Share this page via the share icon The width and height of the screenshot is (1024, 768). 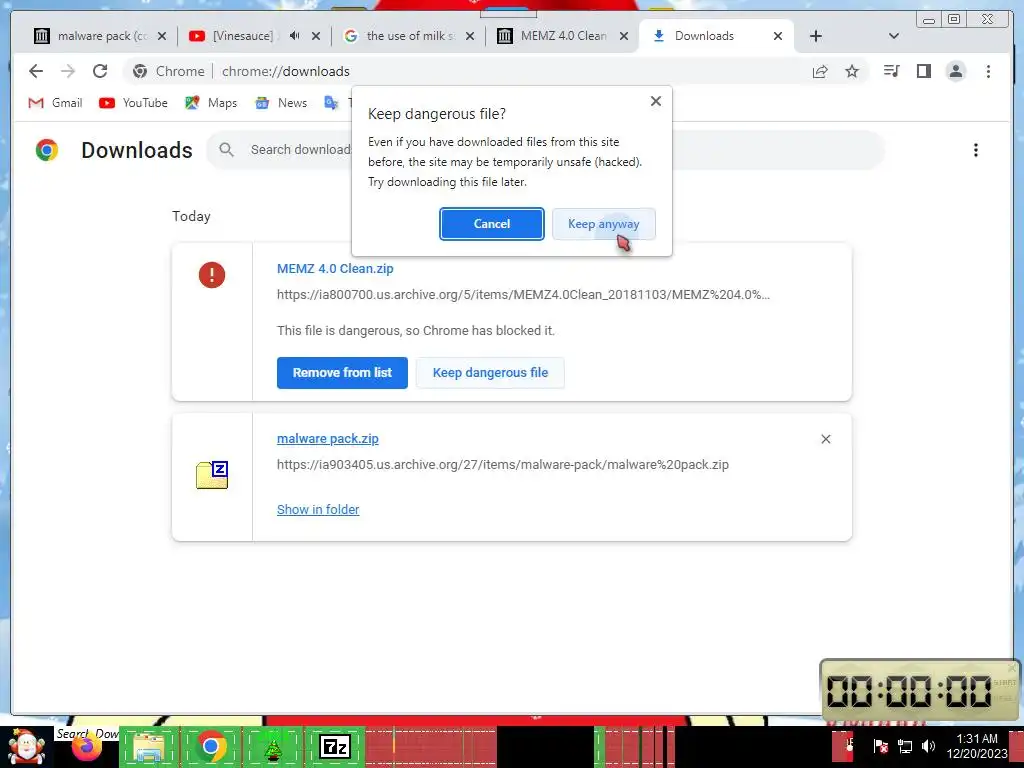820,71
